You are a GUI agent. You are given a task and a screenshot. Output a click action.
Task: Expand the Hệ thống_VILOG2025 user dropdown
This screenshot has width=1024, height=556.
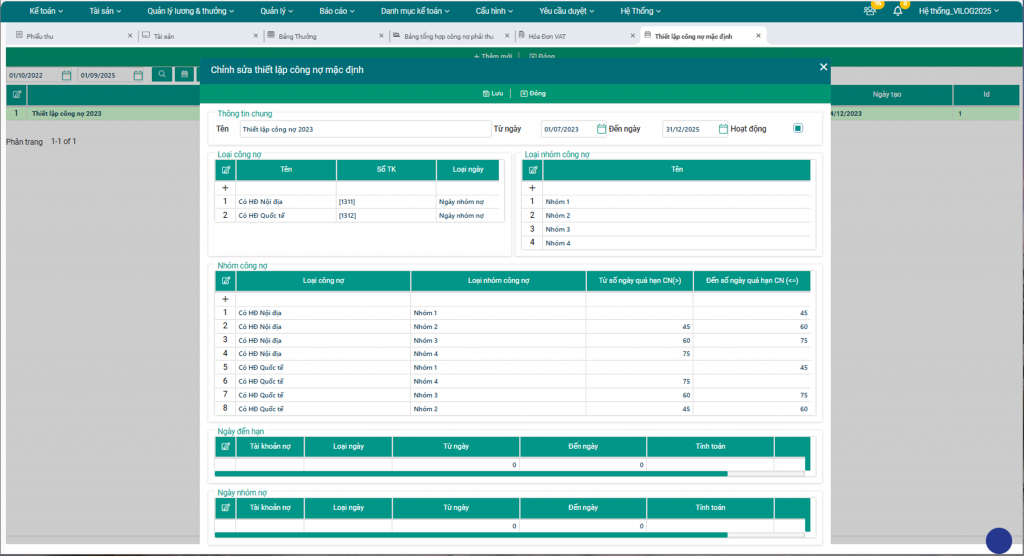point(959,11)
